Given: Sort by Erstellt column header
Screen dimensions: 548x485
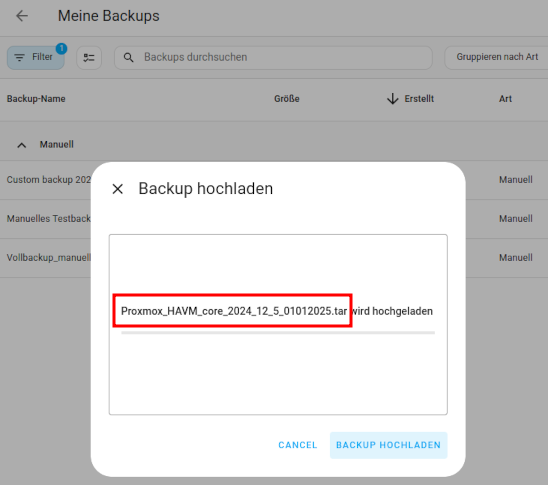Looking at the screenshot, I should pos(419,99).
